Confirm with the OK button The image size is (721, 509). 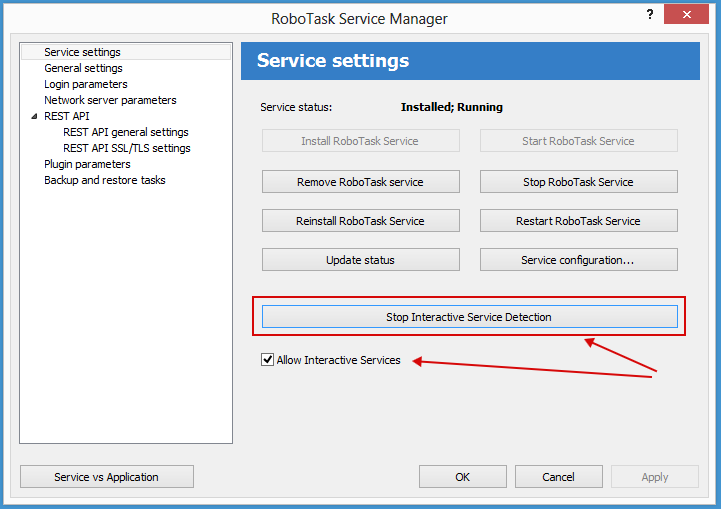(463, 477)
